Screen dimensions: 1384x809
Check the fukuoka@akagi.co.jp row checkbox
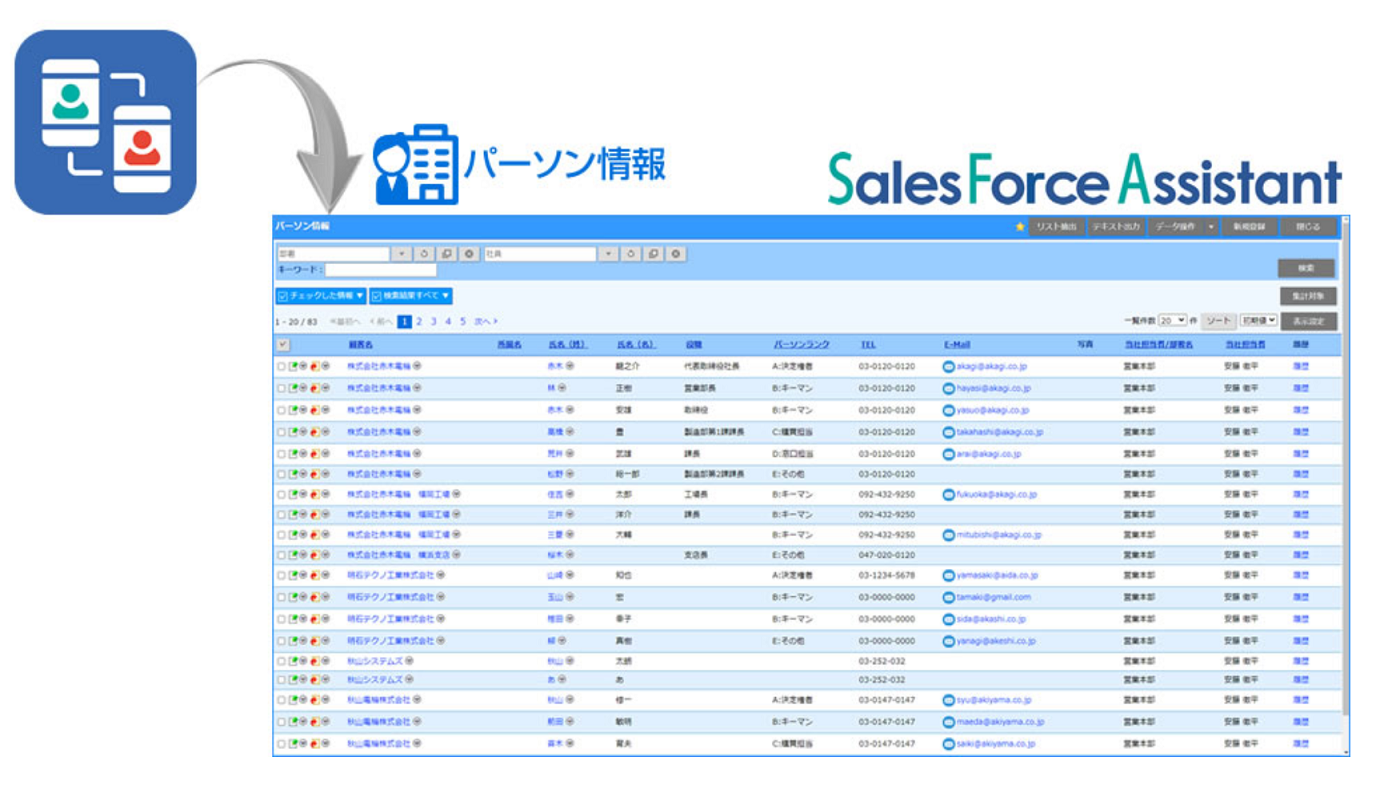(282, 494)
